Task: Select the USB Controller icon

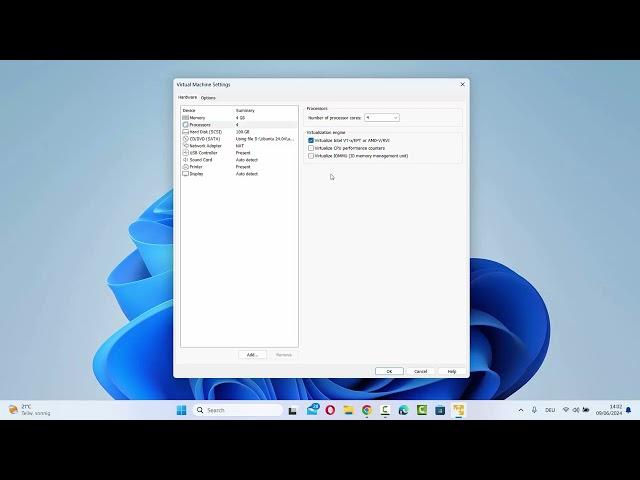Action: coord(185,153)
